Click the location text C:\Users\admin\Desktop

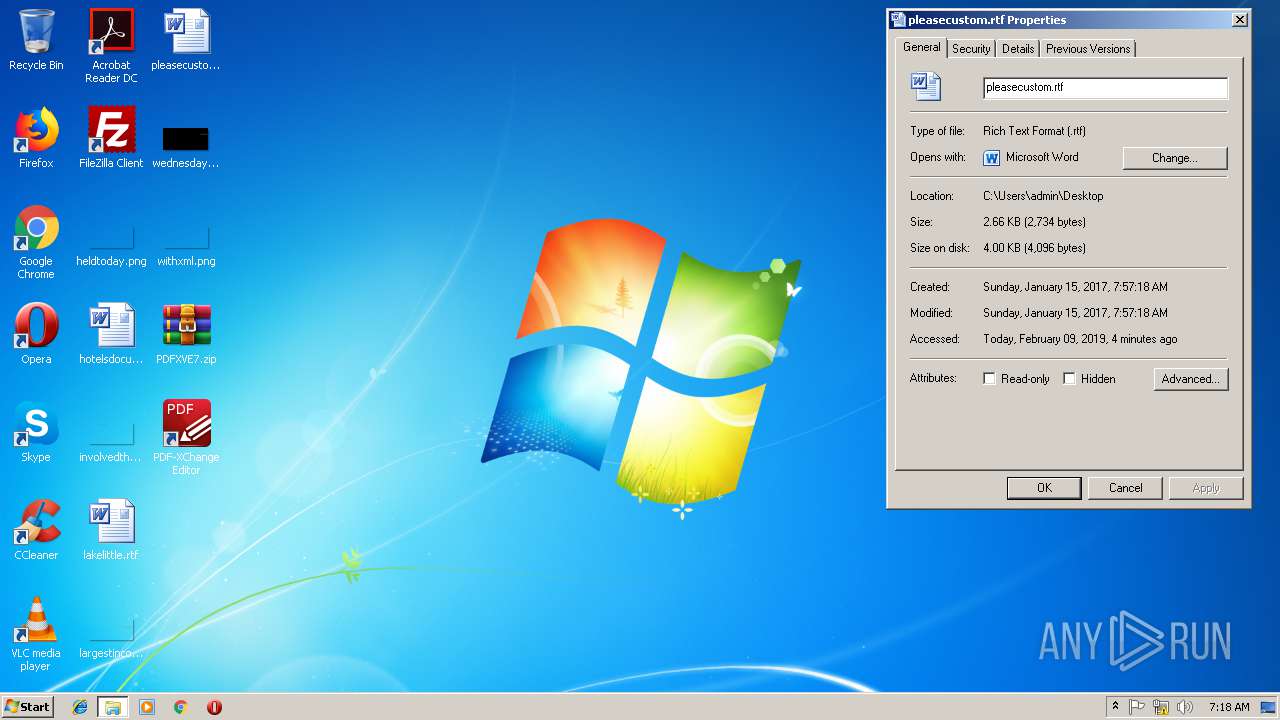pyautogui.click(x=1043, y=196)
